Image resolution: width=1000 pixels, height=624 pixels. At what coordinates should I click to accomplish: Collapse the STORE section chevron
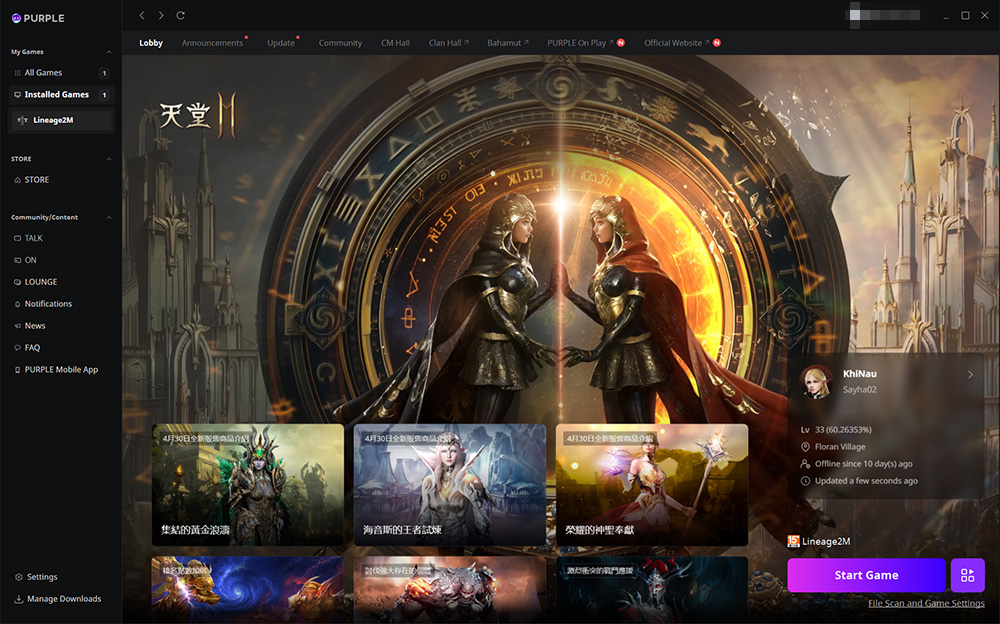(108, 159)
